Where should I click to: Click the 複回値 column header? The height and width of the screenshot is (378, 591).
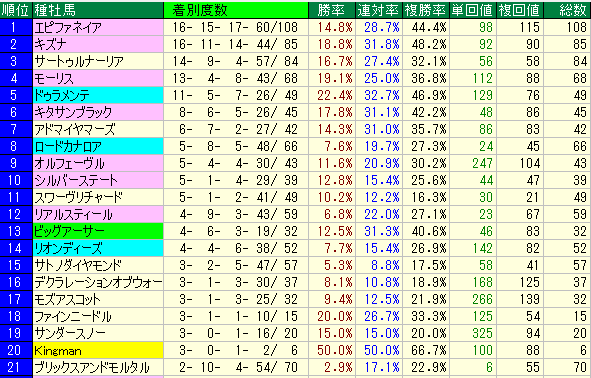click(x=519, y=10)
